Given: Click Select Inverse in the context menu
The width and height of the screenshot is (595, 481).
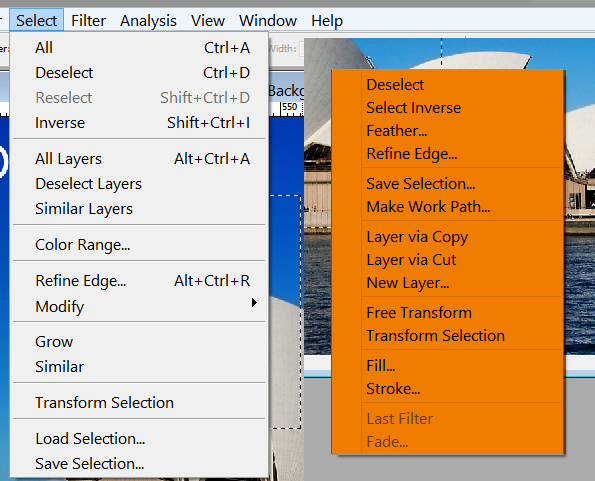Looking at the screenshot, I should 449,108.
